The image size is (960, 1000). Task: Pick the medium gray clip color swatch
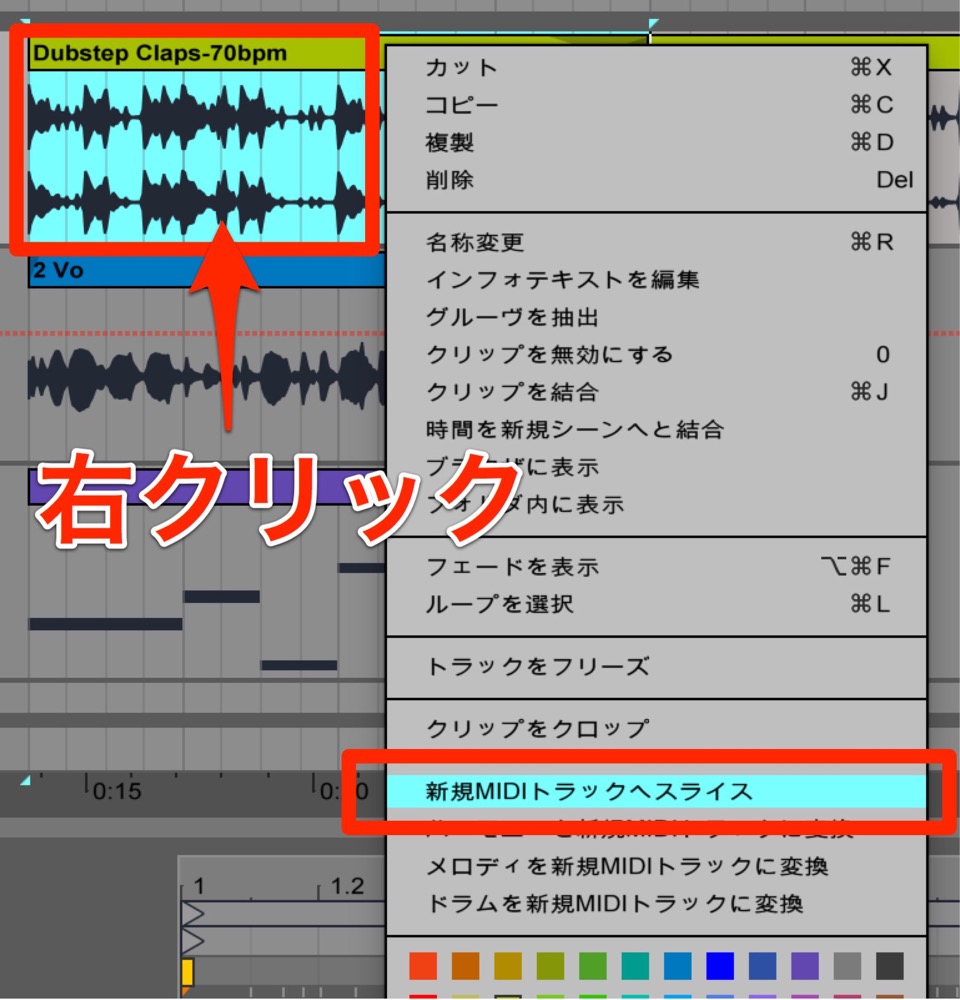click(x=847, y=966)
